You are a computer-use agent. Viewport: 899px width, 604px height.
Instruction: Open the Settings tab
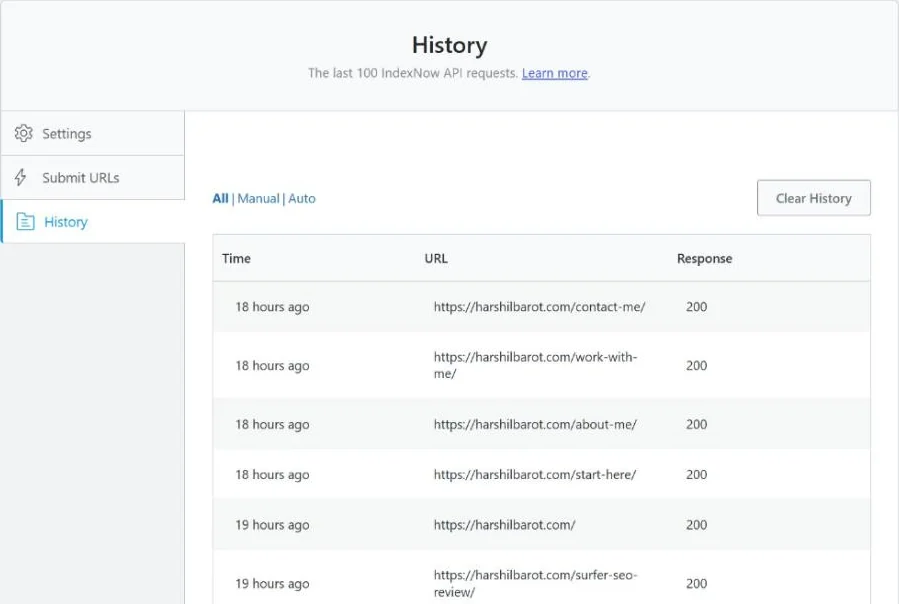coord(93,133)
